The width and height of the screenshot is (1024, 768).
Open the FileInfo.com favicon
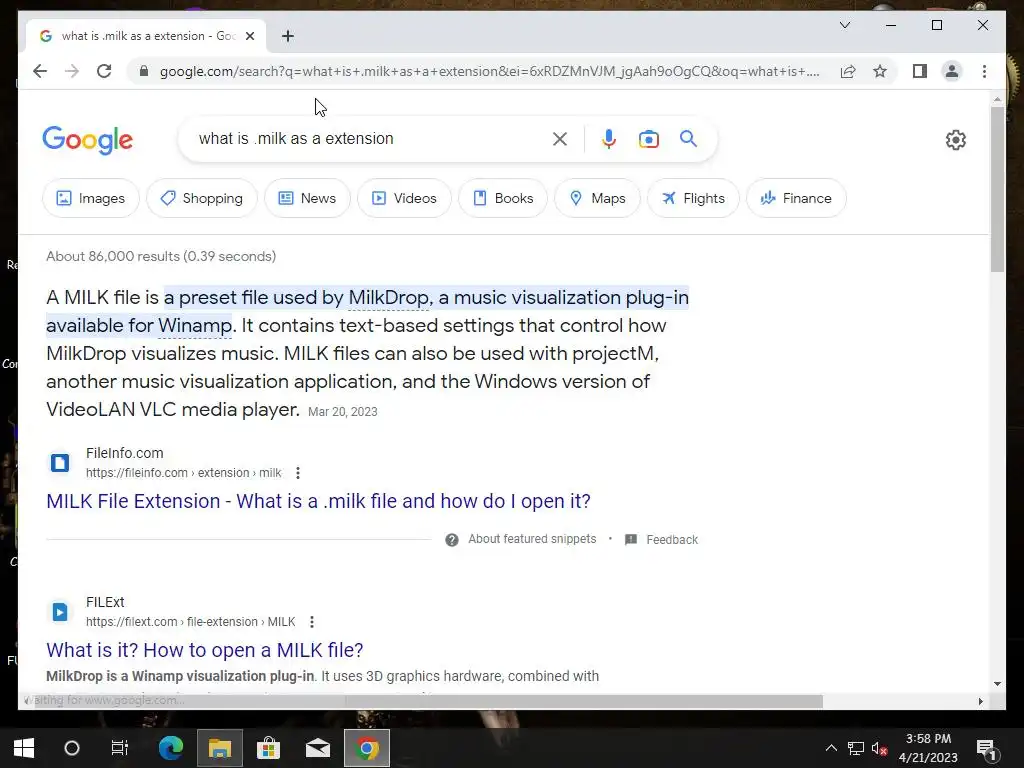60,462
